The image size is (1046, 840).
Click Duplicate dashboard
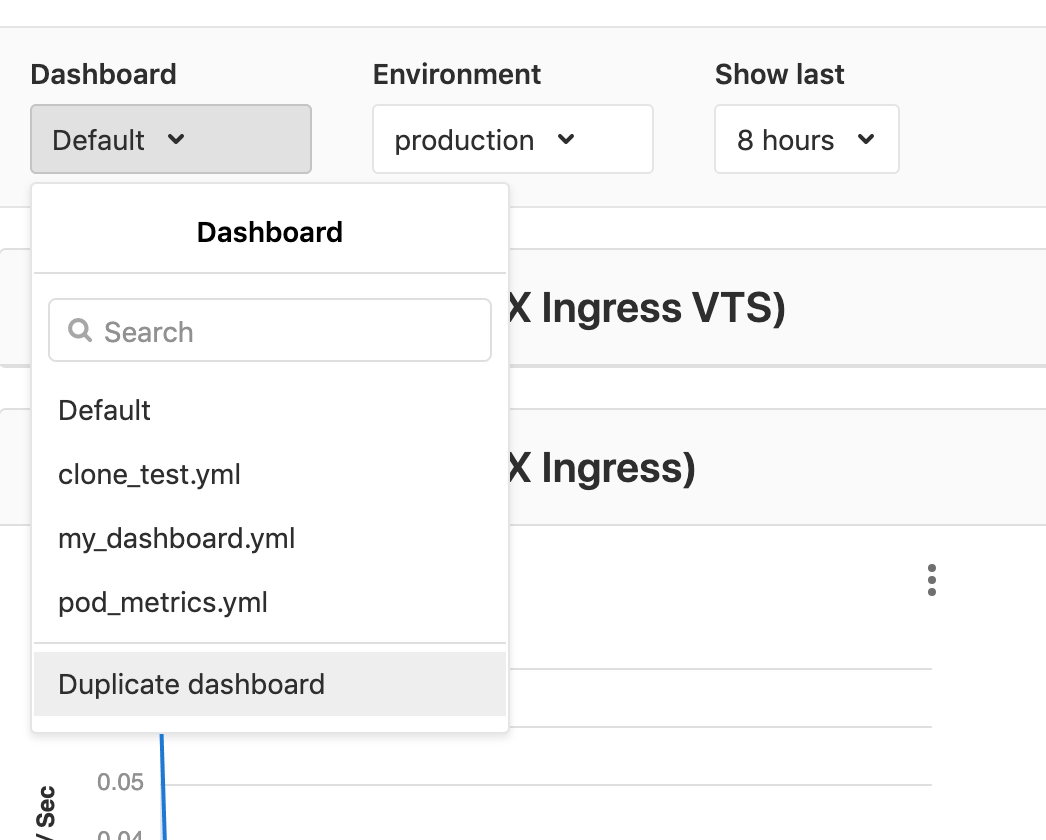coord(192,684)
